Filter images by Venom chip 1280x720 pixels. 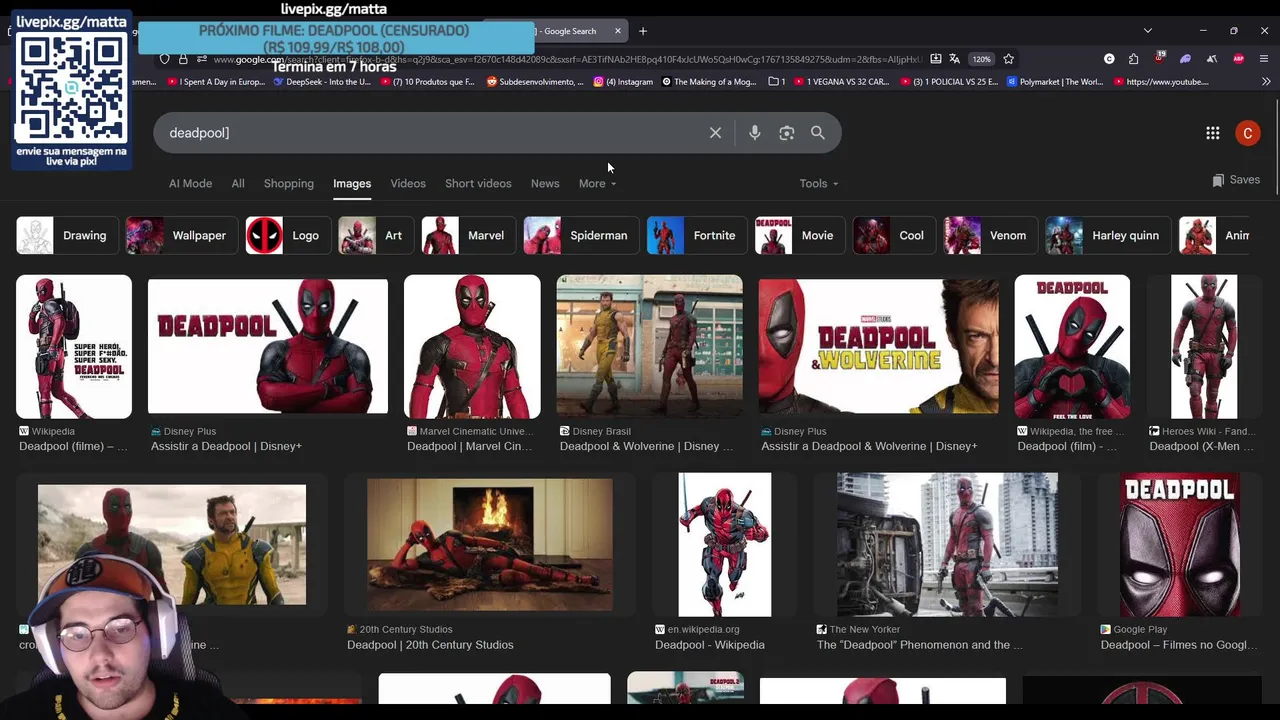[x=990, y=236]
